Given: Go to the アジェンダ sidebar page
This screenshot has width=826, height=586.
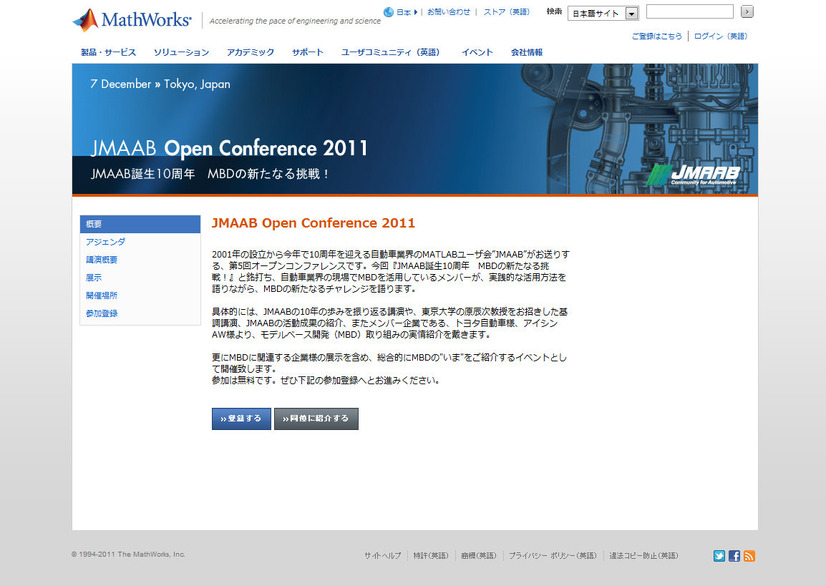Looking at the screenshot, I should [x=106, y=242].
